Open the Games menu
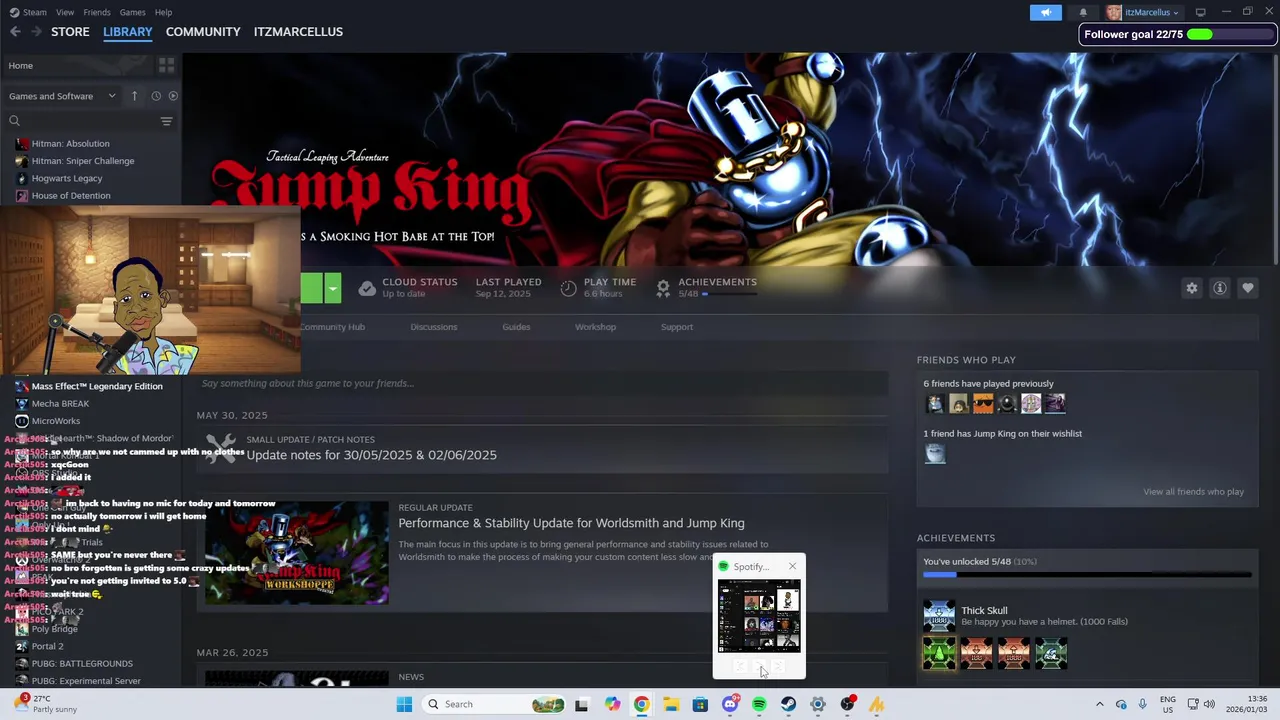1280x720 pixels. click(x=132, y=12)
